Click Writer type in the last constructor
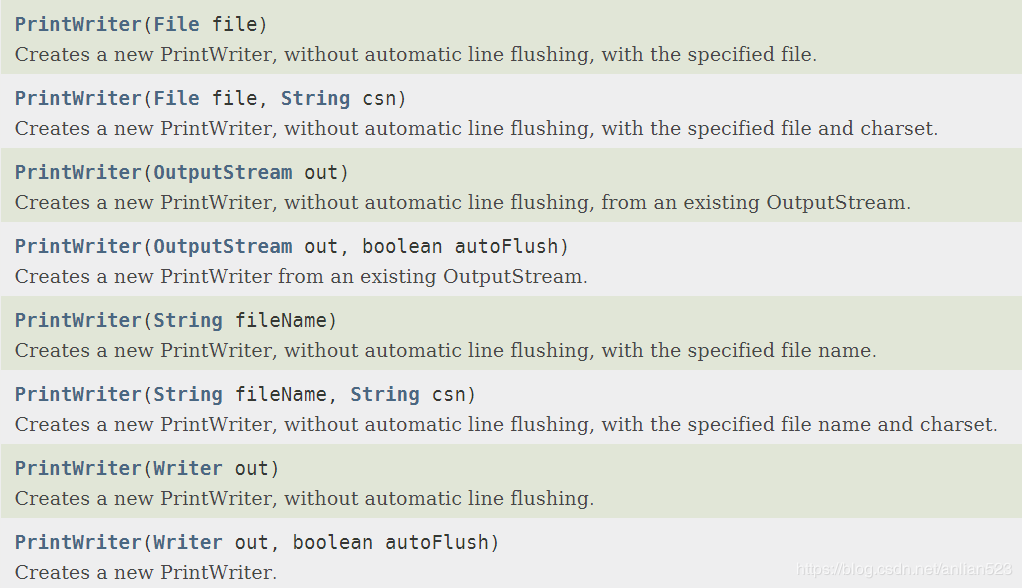The width and height of the screenshot is (1022, 588). 188,542
